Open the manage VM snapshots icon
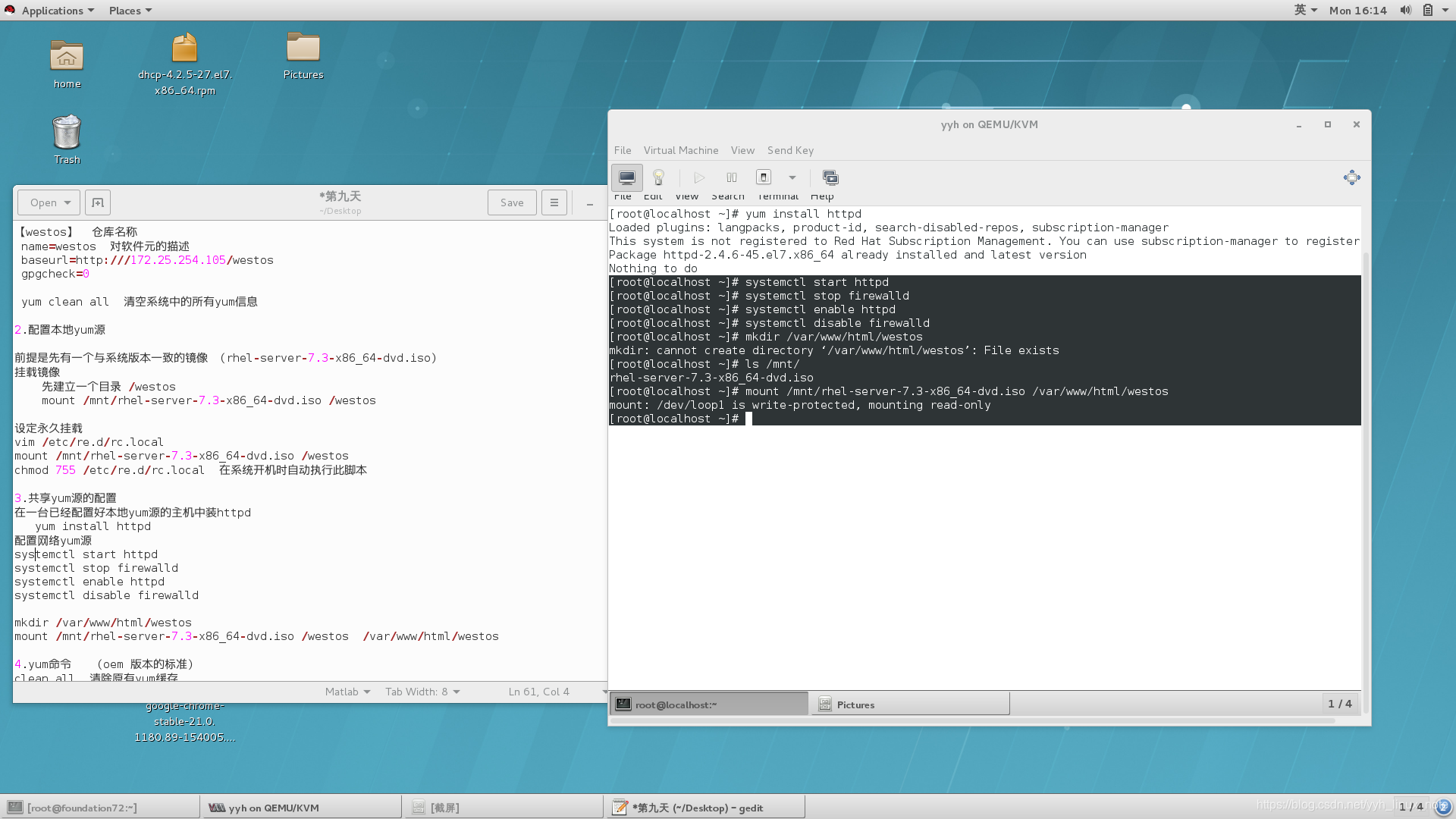 tap(830, 177)
